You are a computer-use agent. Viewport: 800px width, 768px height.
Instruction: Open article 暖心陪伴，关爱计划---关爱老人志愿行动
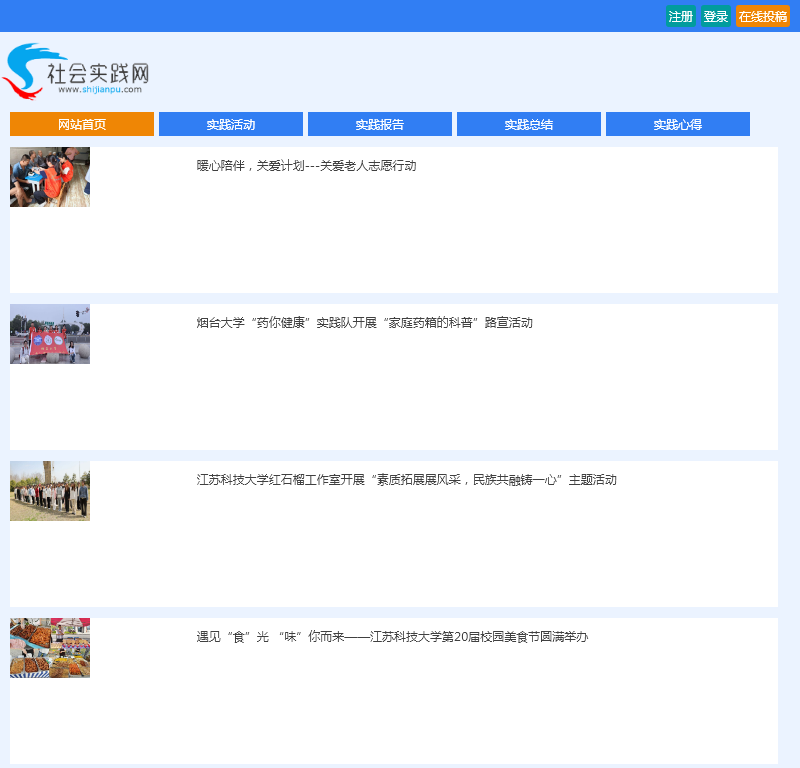[x=306, y=166]
